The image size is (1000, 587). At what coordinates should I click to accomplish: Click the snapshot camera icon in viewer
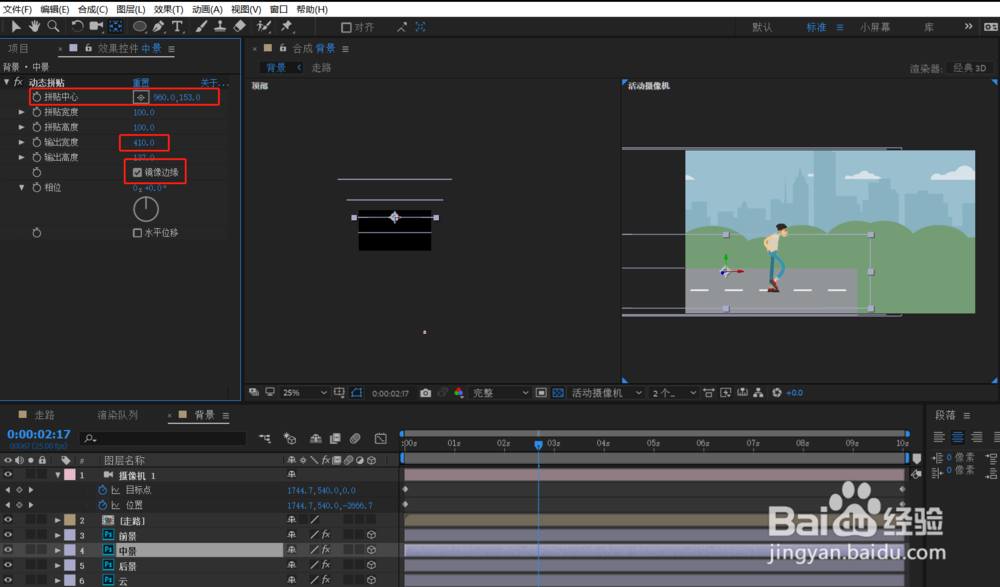tap(425, 393)
